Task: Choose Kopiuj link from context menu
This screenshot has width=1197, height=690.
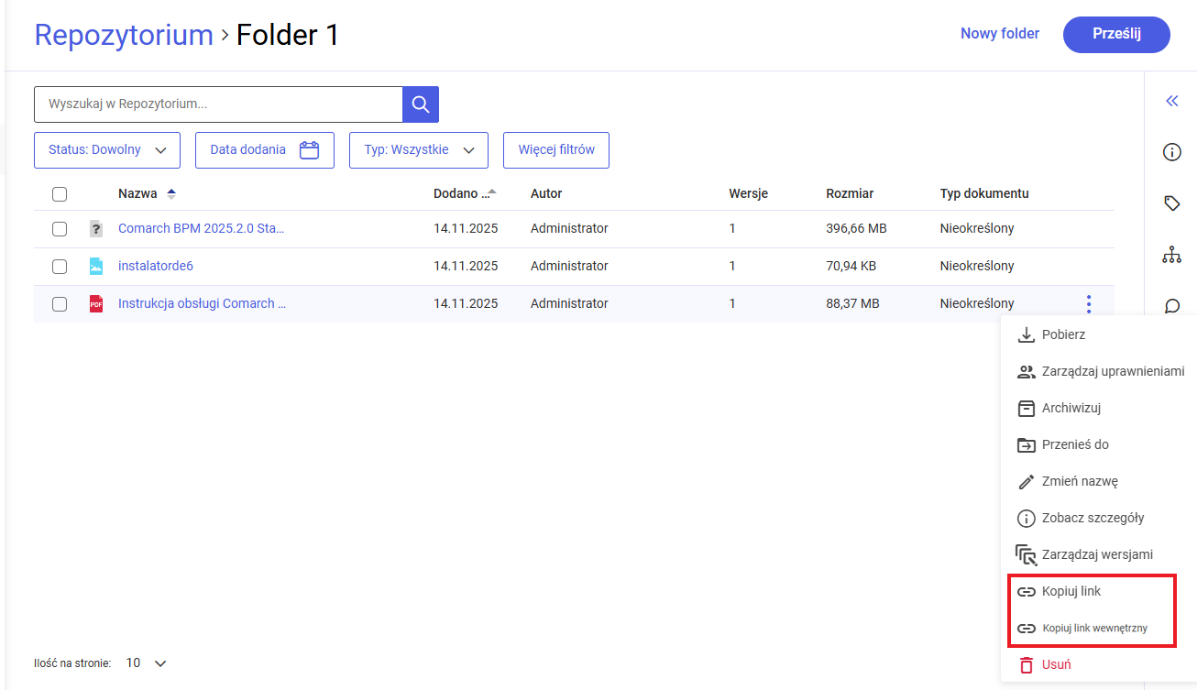Action: (1070, 592)
